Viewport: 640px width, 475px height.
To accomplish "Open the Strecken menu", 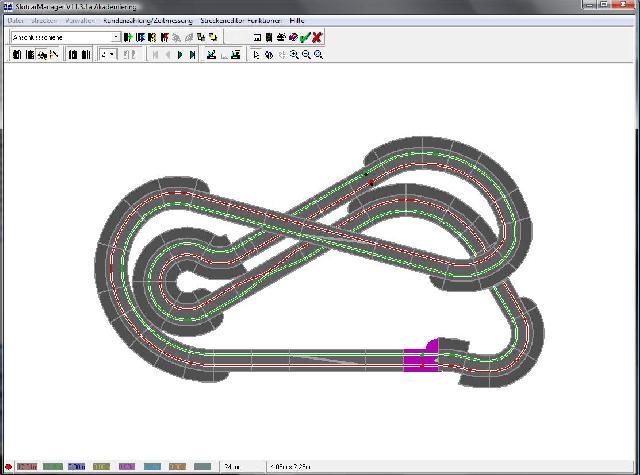I will [44, 20].
